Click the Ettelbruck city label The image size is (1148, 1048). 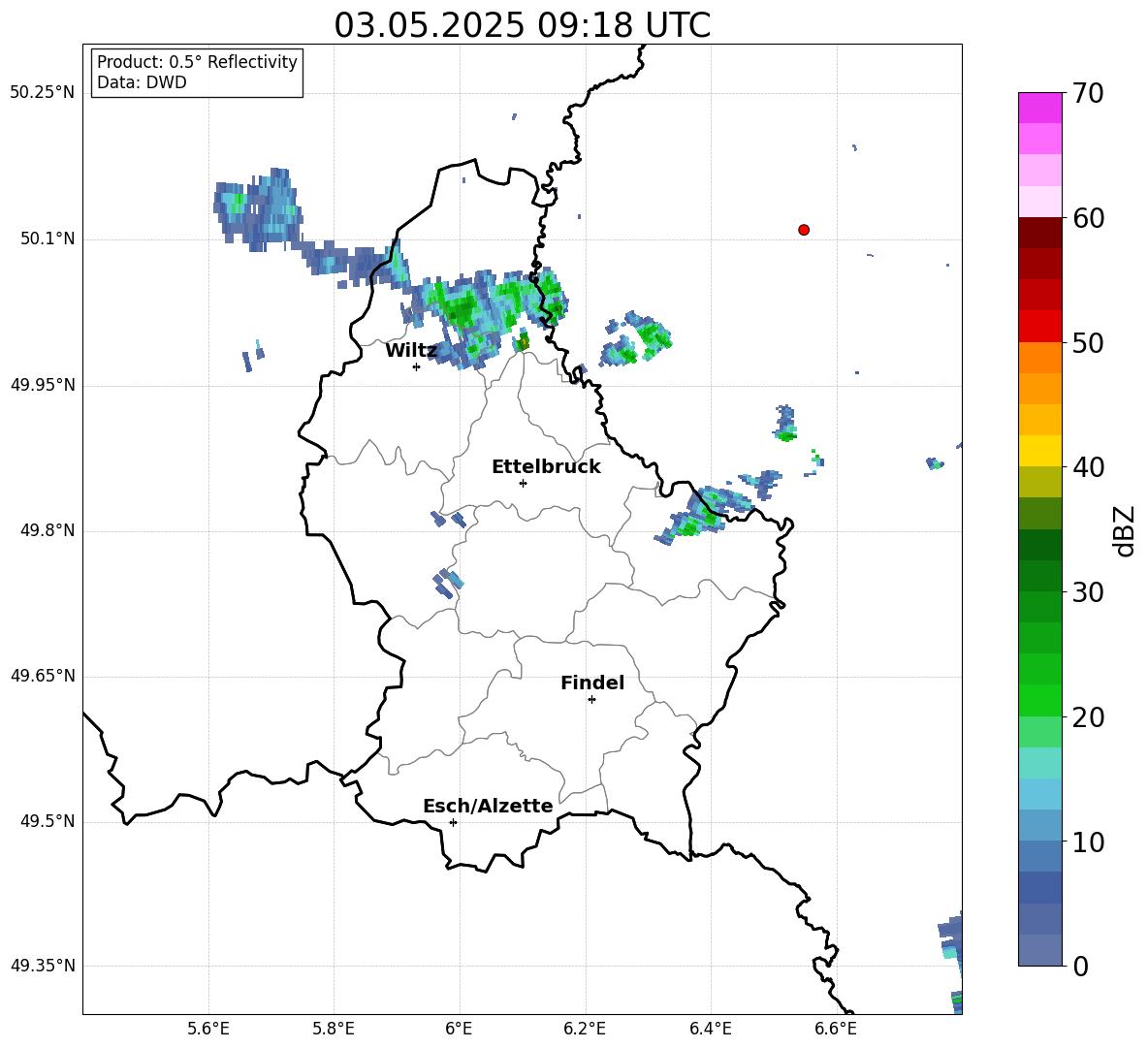[x=546, y=466]
